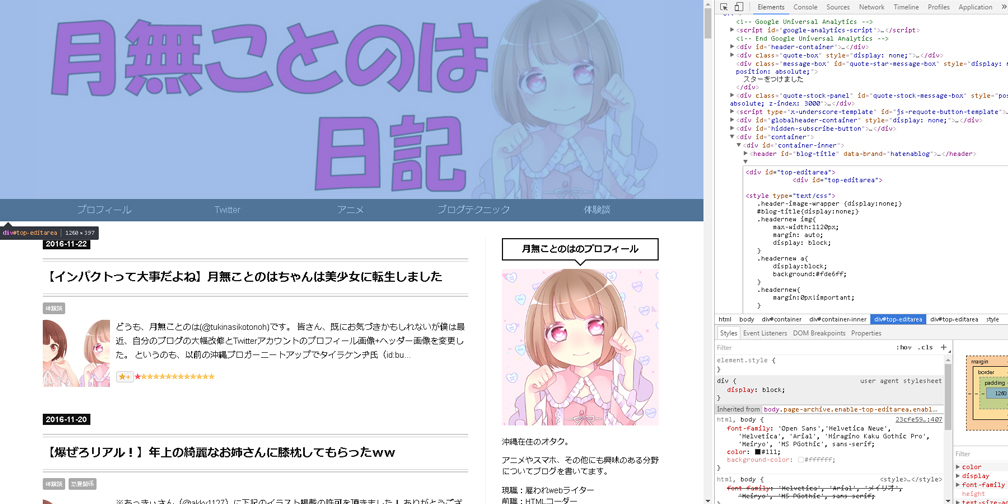Open the Event Listeners sidebar tab

764,333
